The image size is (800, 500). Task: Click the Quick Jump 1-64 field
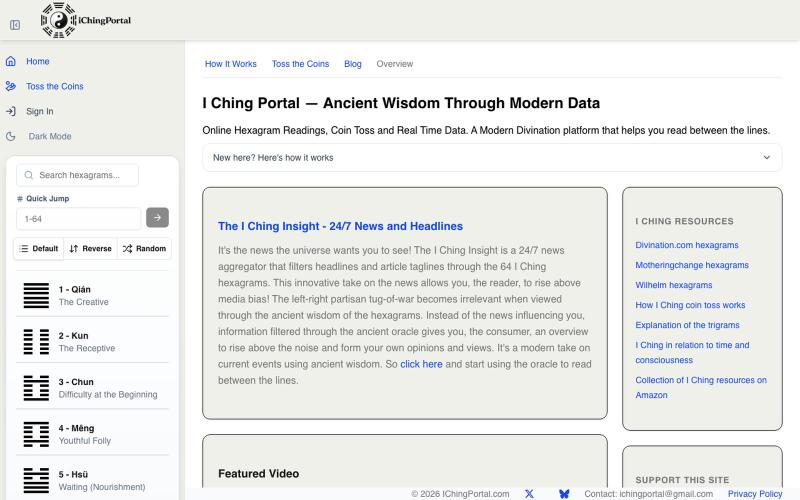(x=79, y=219)
